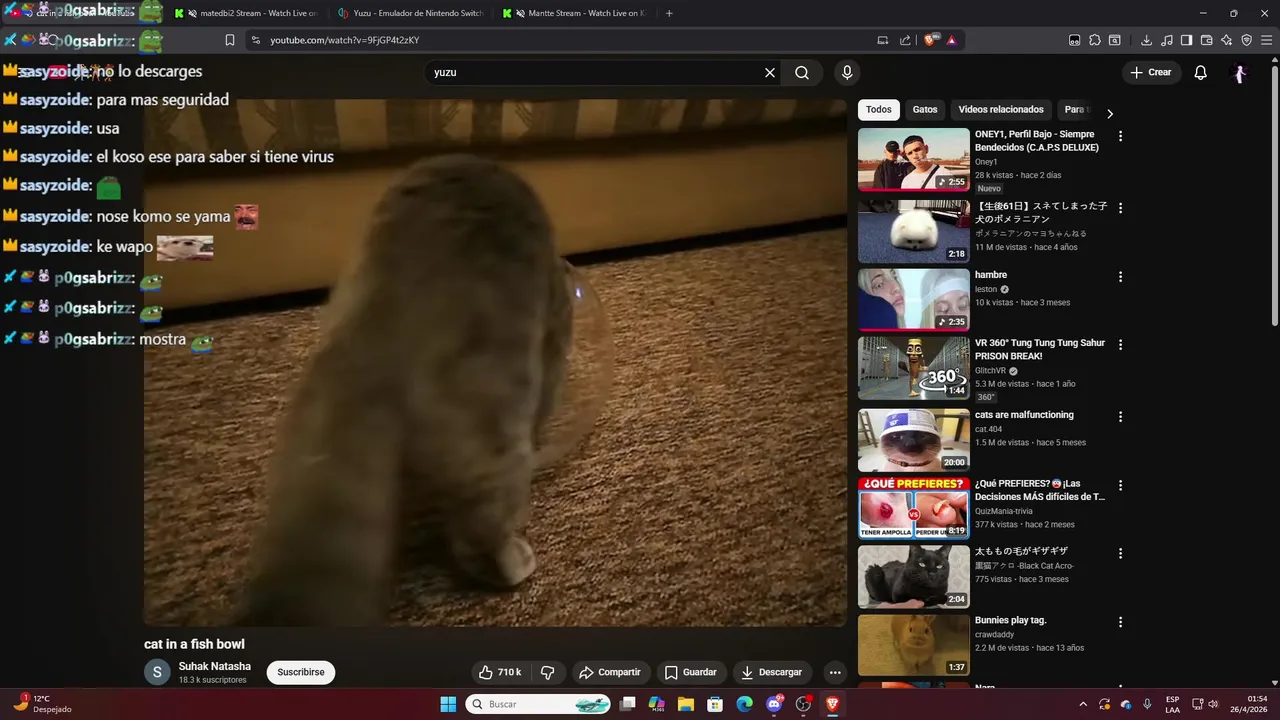Toggle browser sidebar panel
Viewport: 1280px width, 720px height.
1187,40
